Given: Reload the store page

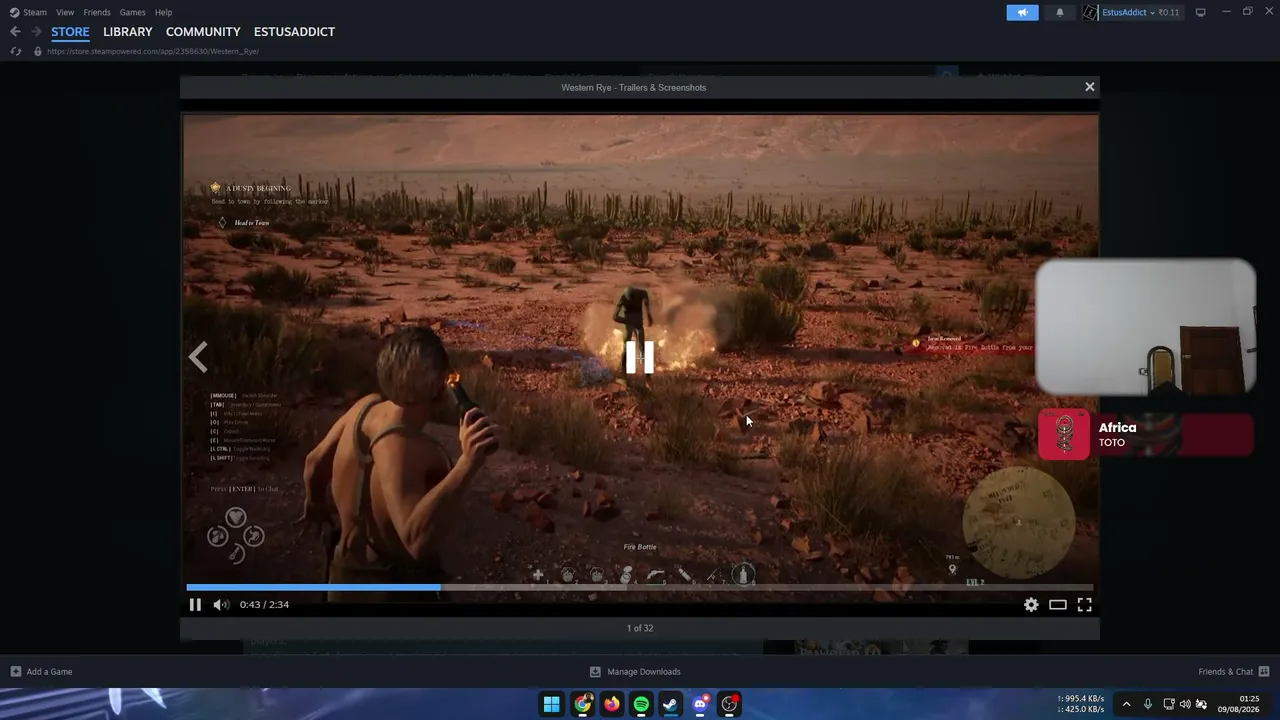Looking at the screenshot, I should tap(15, 51).
